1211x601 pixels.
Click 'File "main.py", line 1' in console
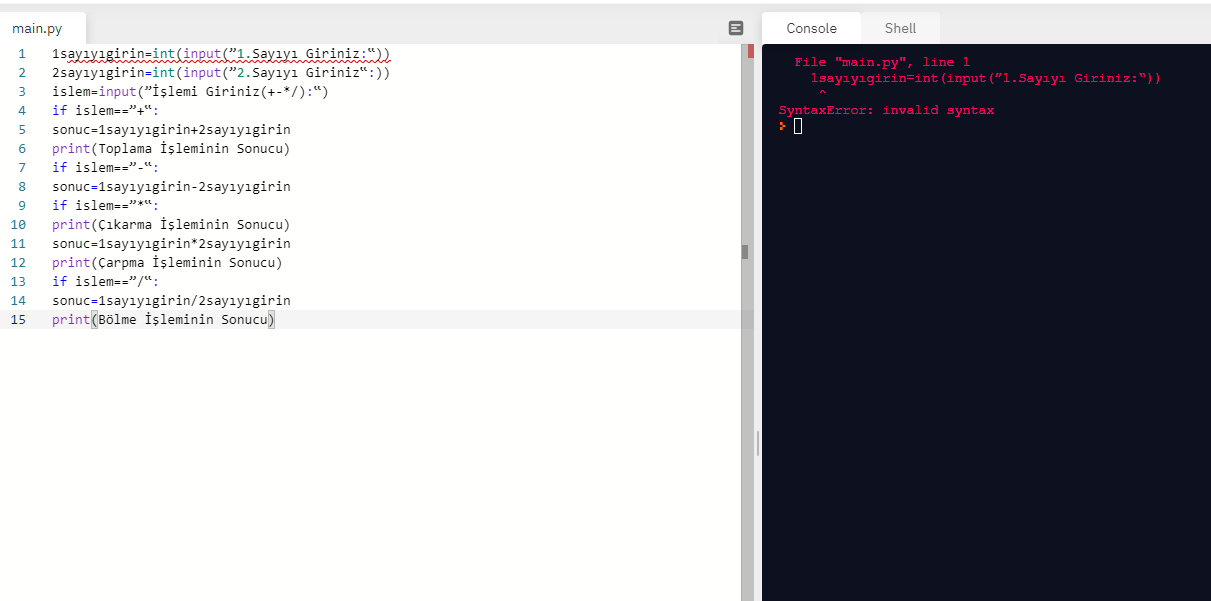click(x=882, y=62)
